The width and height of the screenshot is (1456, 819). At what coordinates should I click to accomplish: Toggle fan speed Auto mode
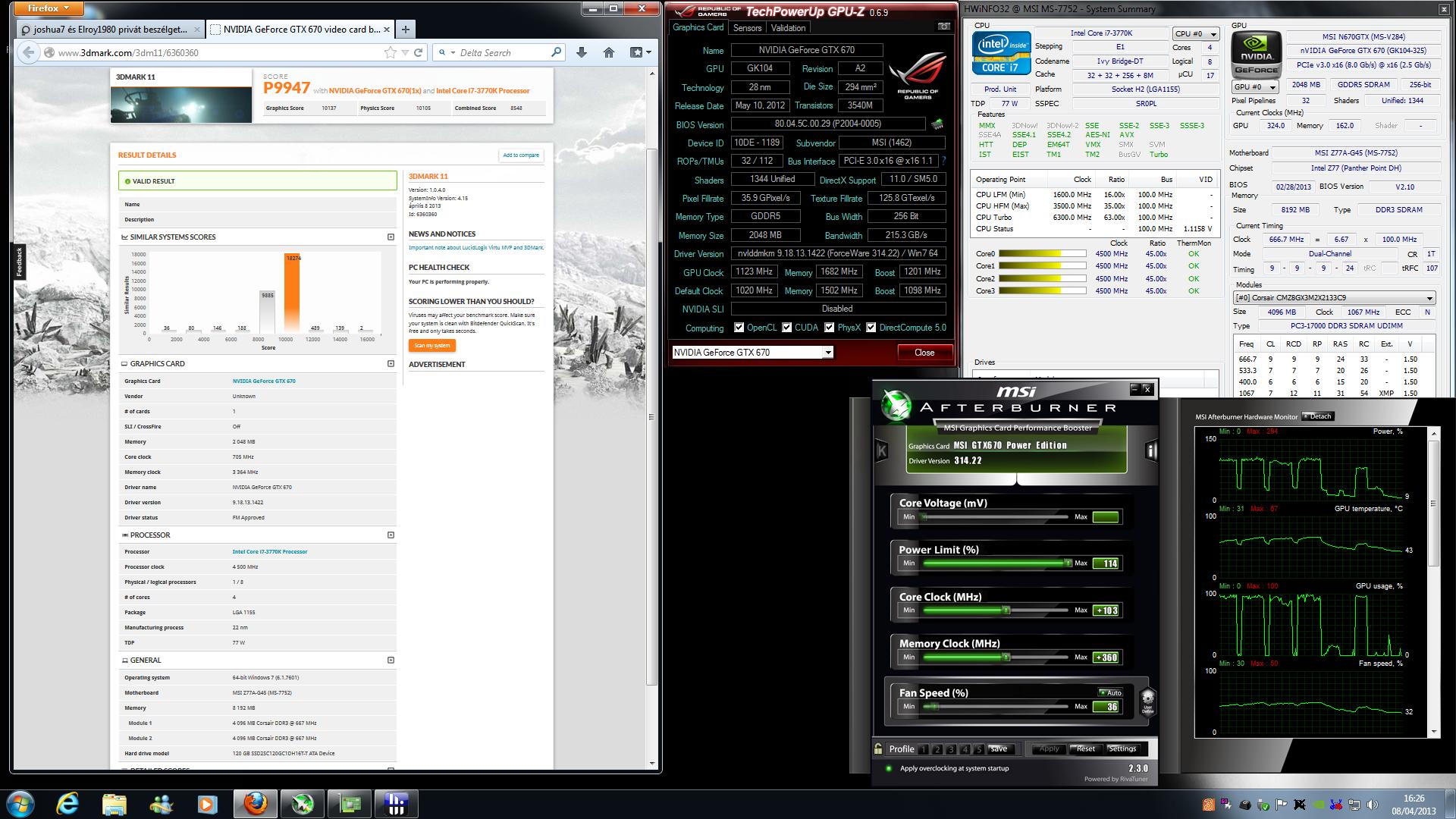[x=1109, y=692]
